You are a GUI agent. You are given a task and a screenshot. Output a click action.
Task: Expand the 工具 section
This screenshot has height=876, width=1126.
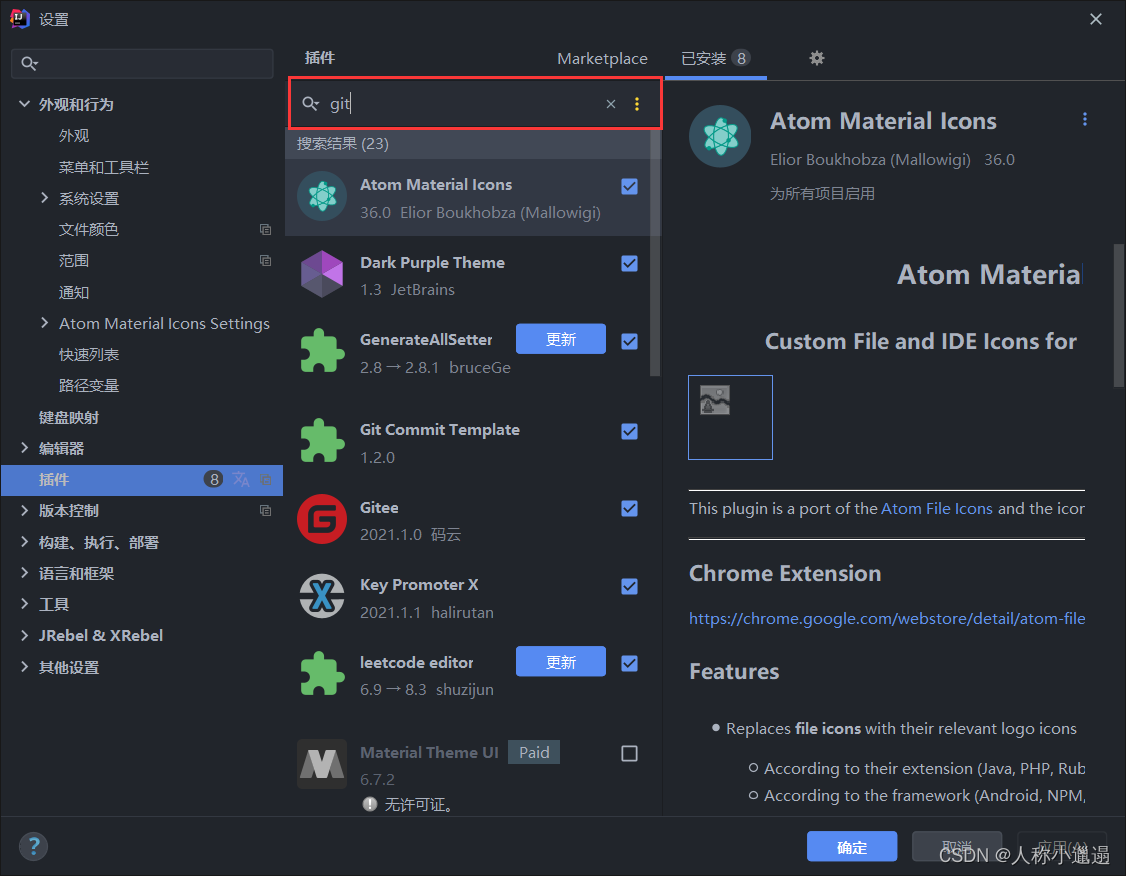tap(24, 604)
